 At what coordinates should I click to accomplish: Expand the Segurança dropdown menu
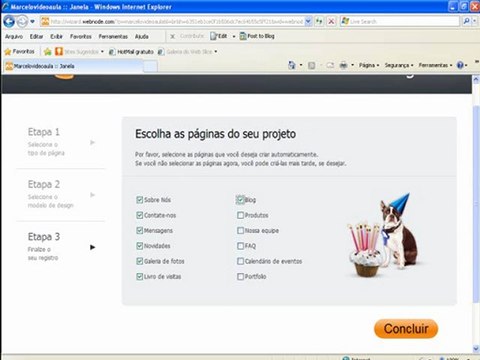(399, 65)
